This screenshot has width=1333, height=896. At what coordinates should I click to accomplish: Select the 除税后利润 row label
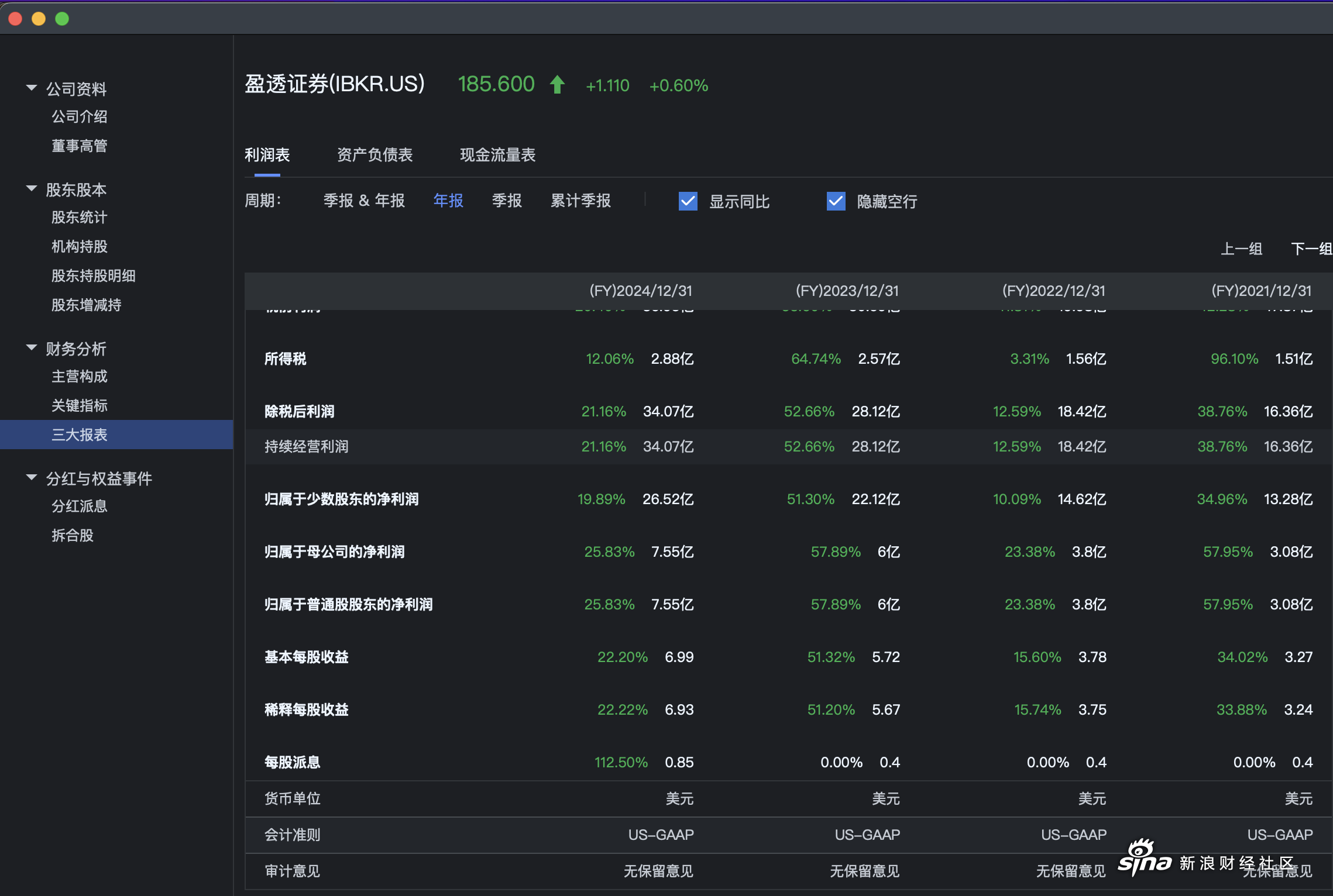tap(300, 411)
